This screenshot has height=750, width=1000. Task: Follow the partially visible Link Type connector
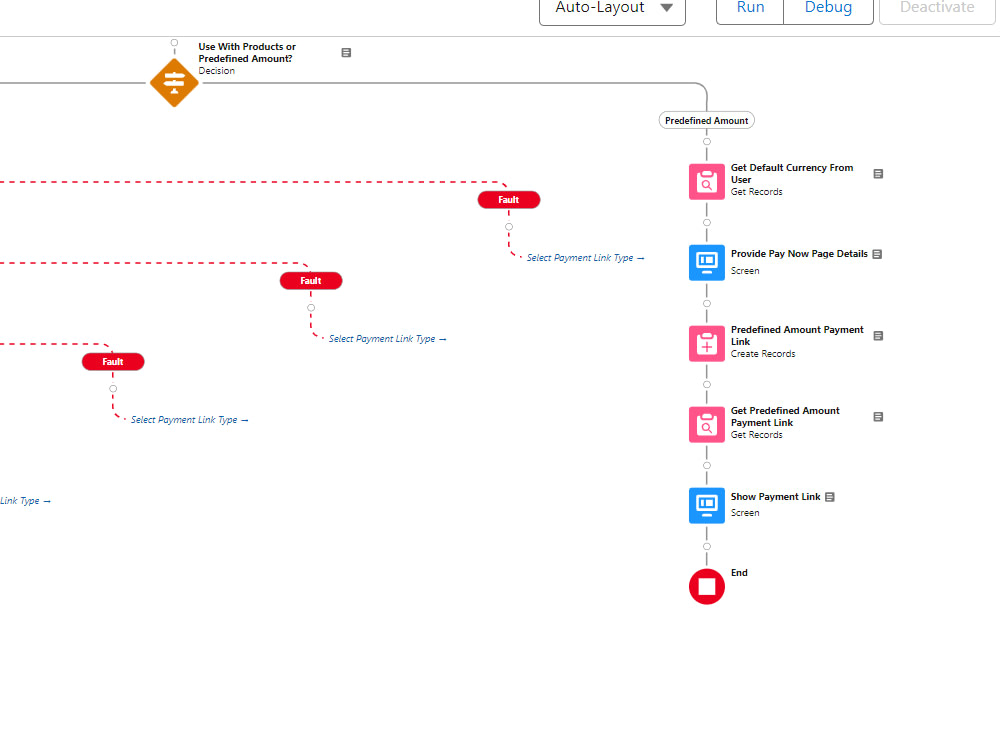coord(26,501)
